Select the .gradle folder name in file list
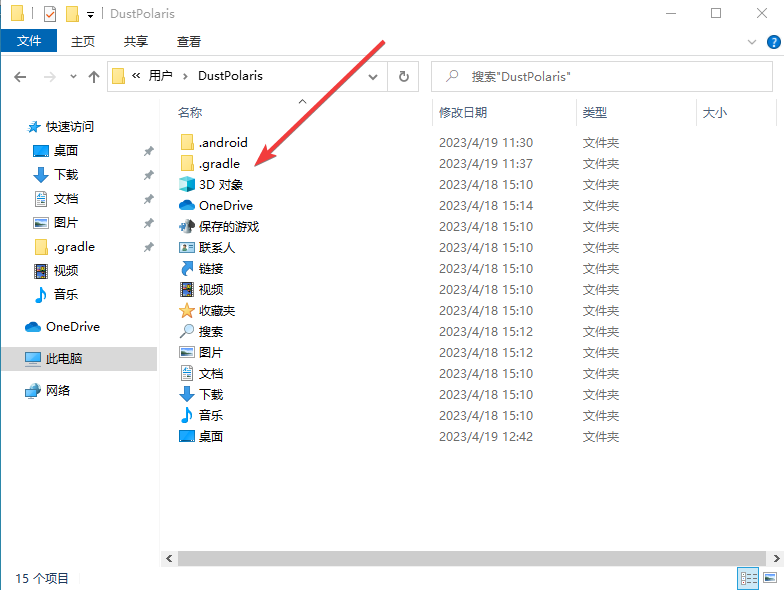Image resolution: width=784 pixels, height=590 pixels. (x=220, y=164)
